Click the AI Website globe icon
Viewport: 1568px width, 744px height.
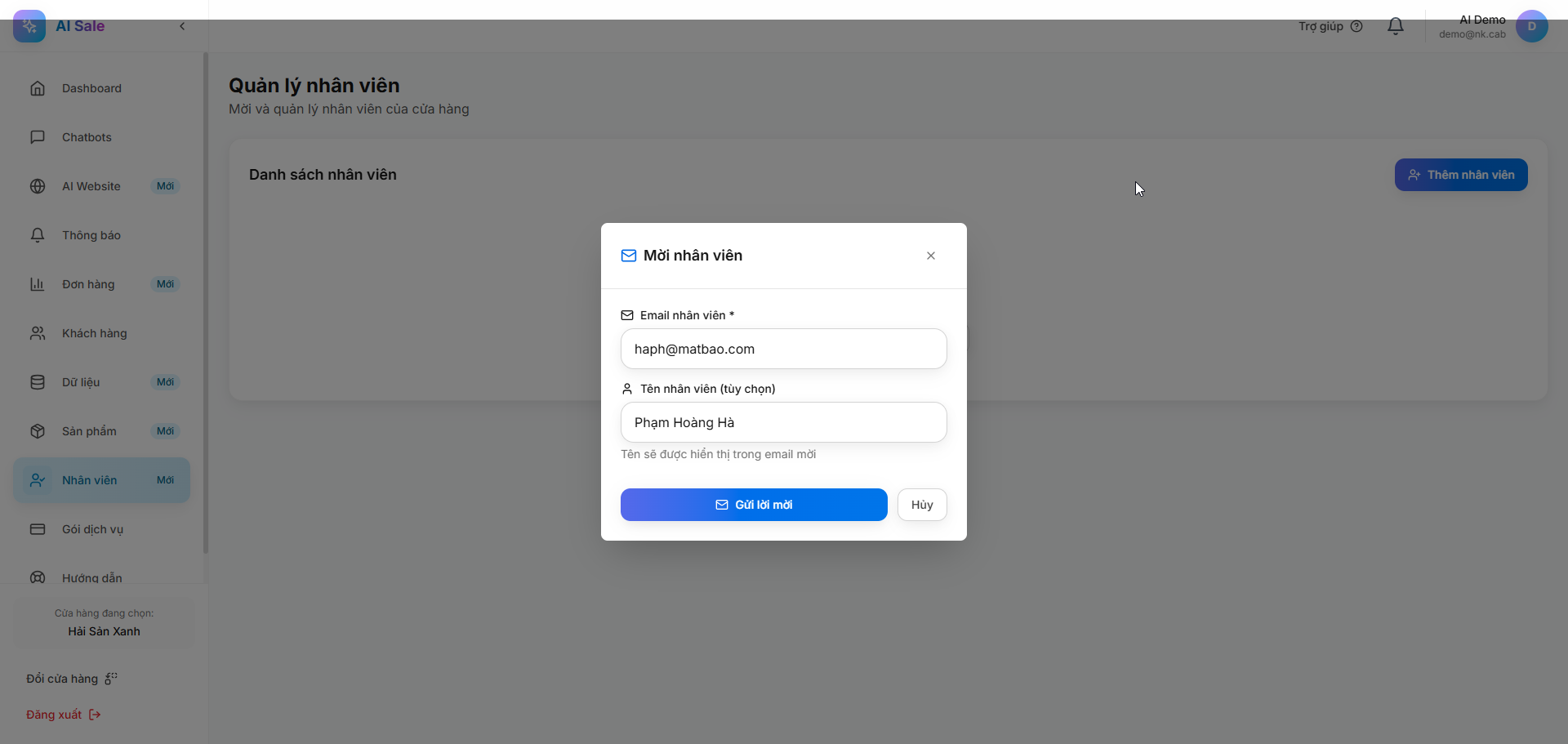(x=38, y=186)
